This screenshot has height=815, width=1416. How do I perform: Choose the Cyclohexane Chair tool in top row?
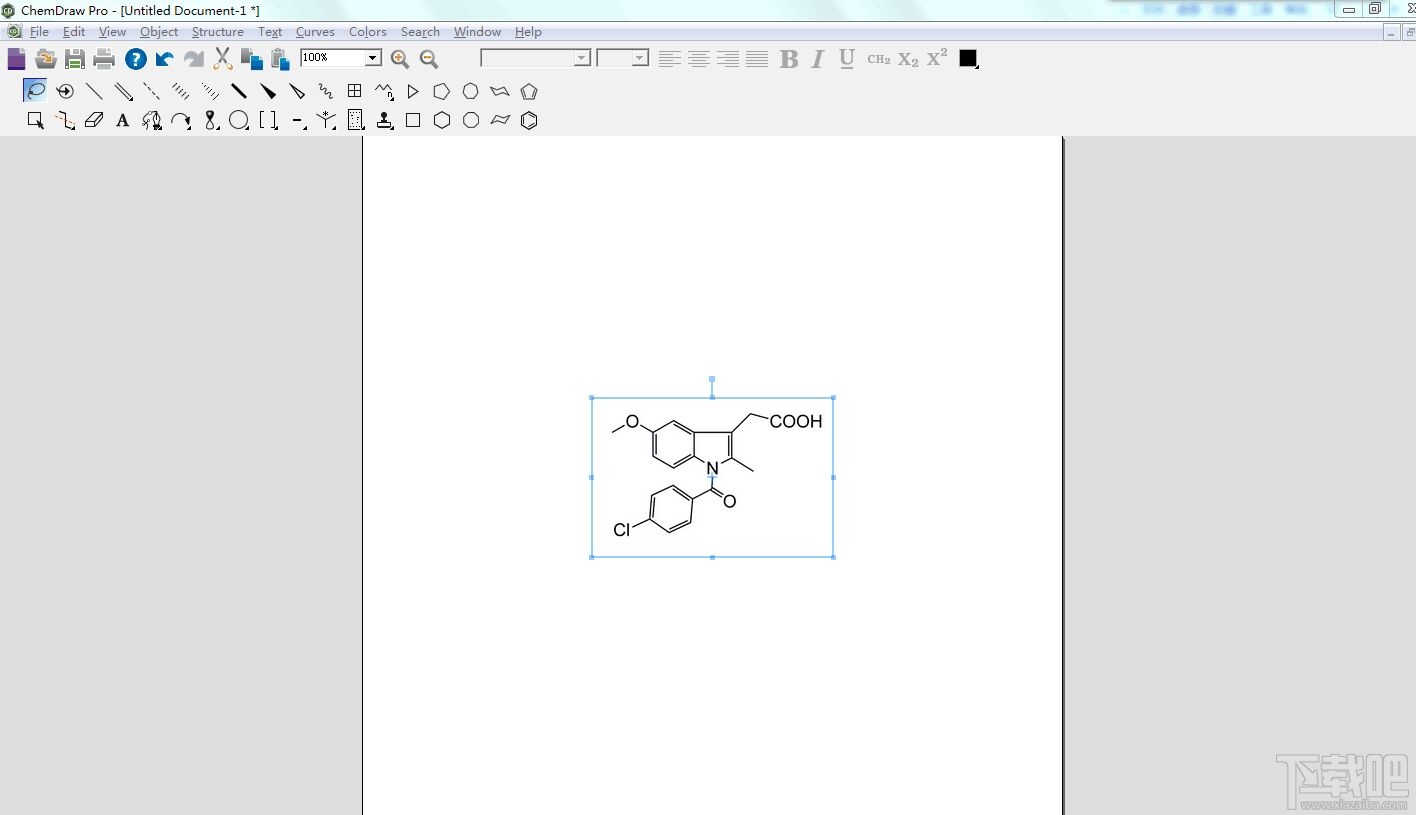pos(500,91)
